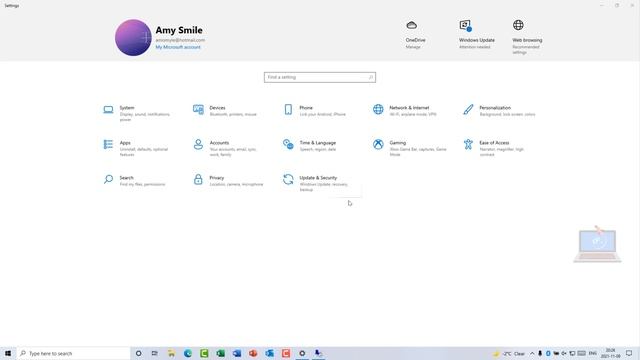The width and height of the screenshot is (640, 360).
Task: Click the magnifier in Find a setting box
Action: pyautogui.click(x=371, y=77)
